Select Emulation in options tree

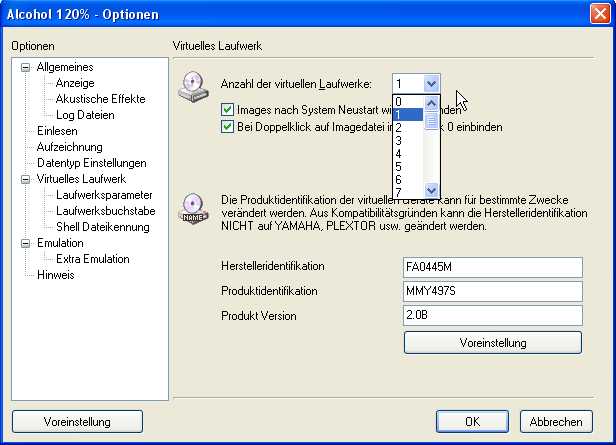(60, 243)
